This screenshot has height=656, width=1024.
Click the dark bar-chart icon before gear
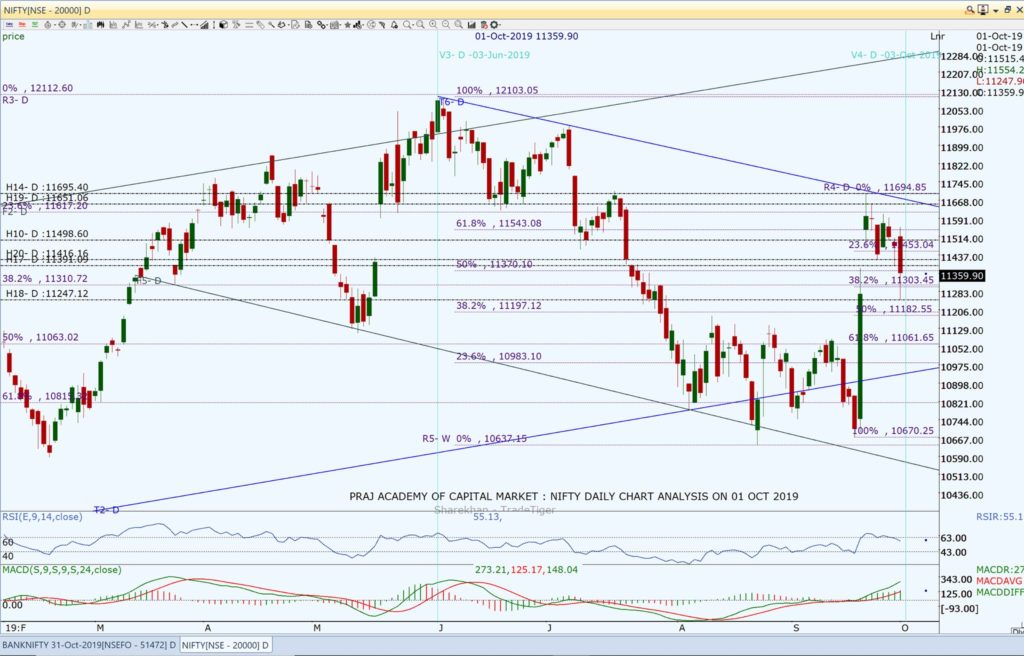472,25
